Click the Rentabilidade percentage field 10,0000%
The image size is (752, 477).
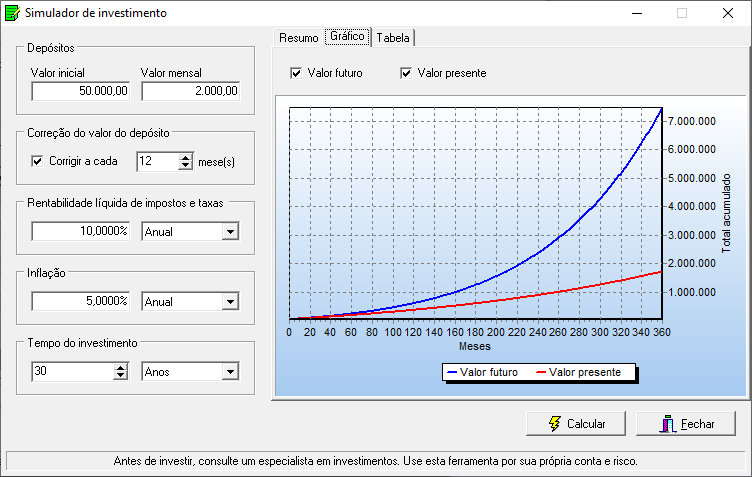click(81, 231)
